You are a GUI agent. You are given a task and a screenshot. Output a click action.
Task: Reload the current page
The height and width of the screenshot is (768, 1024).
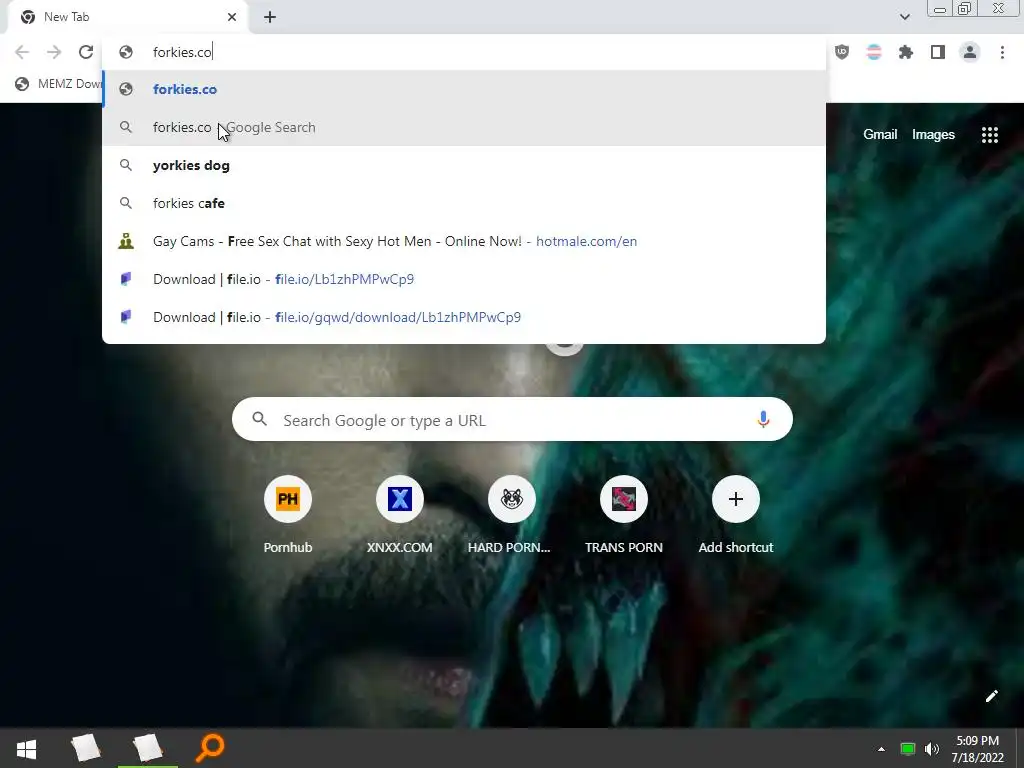[x=86, y=52]
